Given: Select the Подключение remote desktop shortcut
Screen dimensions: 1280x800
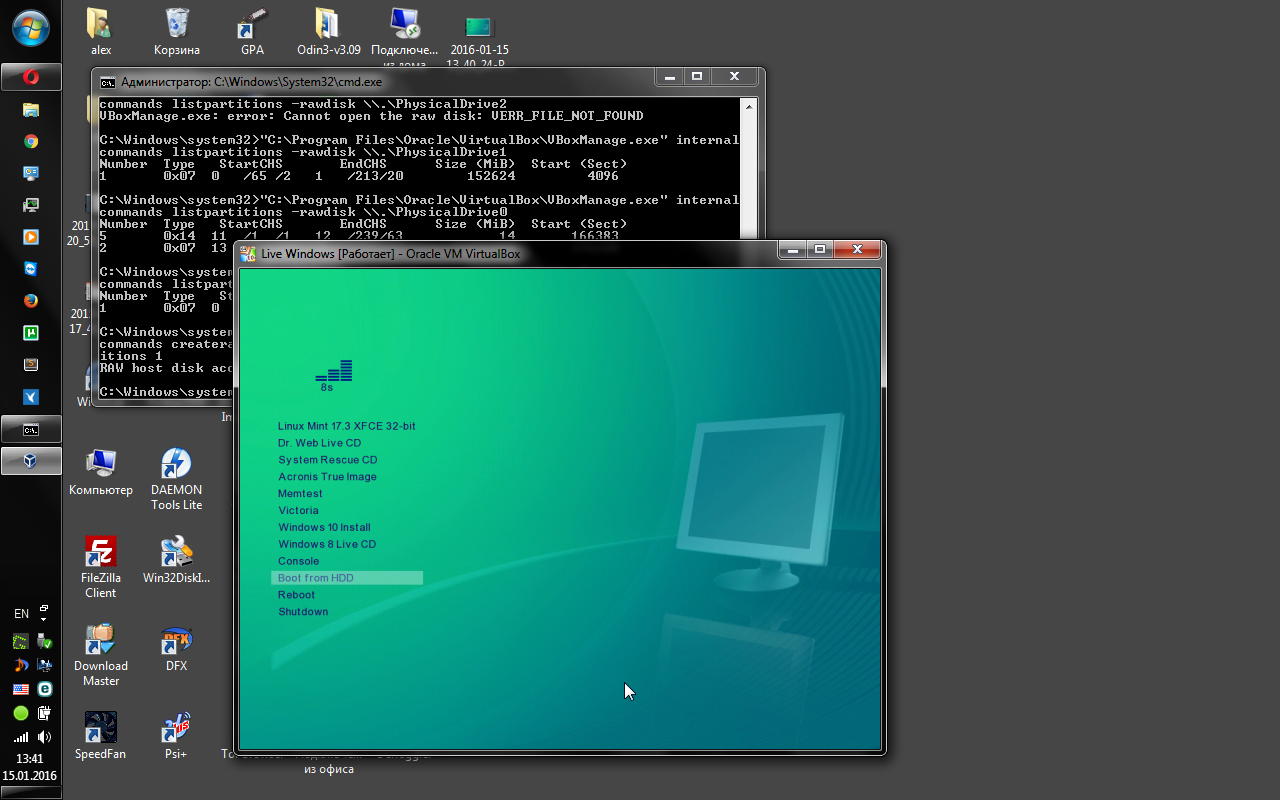Looking at the screenshot, I should click(404, 37).
